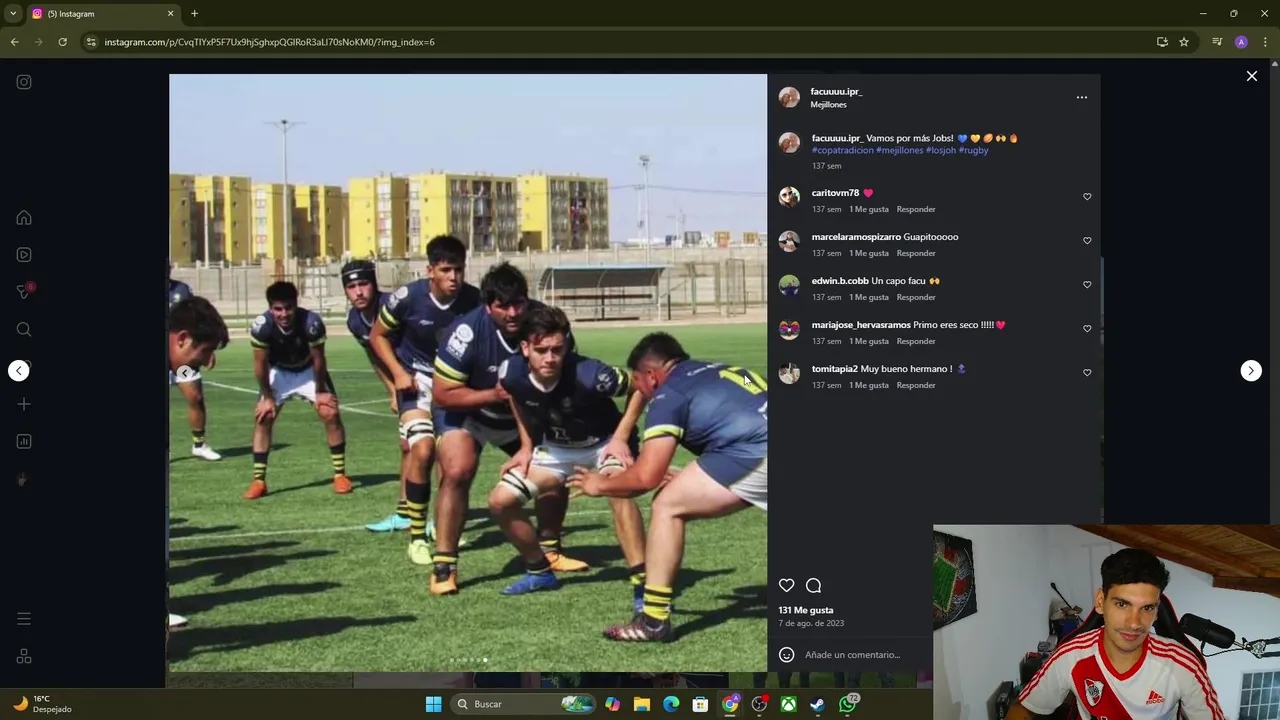The image size is (1280, 720).
Task: Click the post date '7 de ago. de 2023'
Action: 811,623
